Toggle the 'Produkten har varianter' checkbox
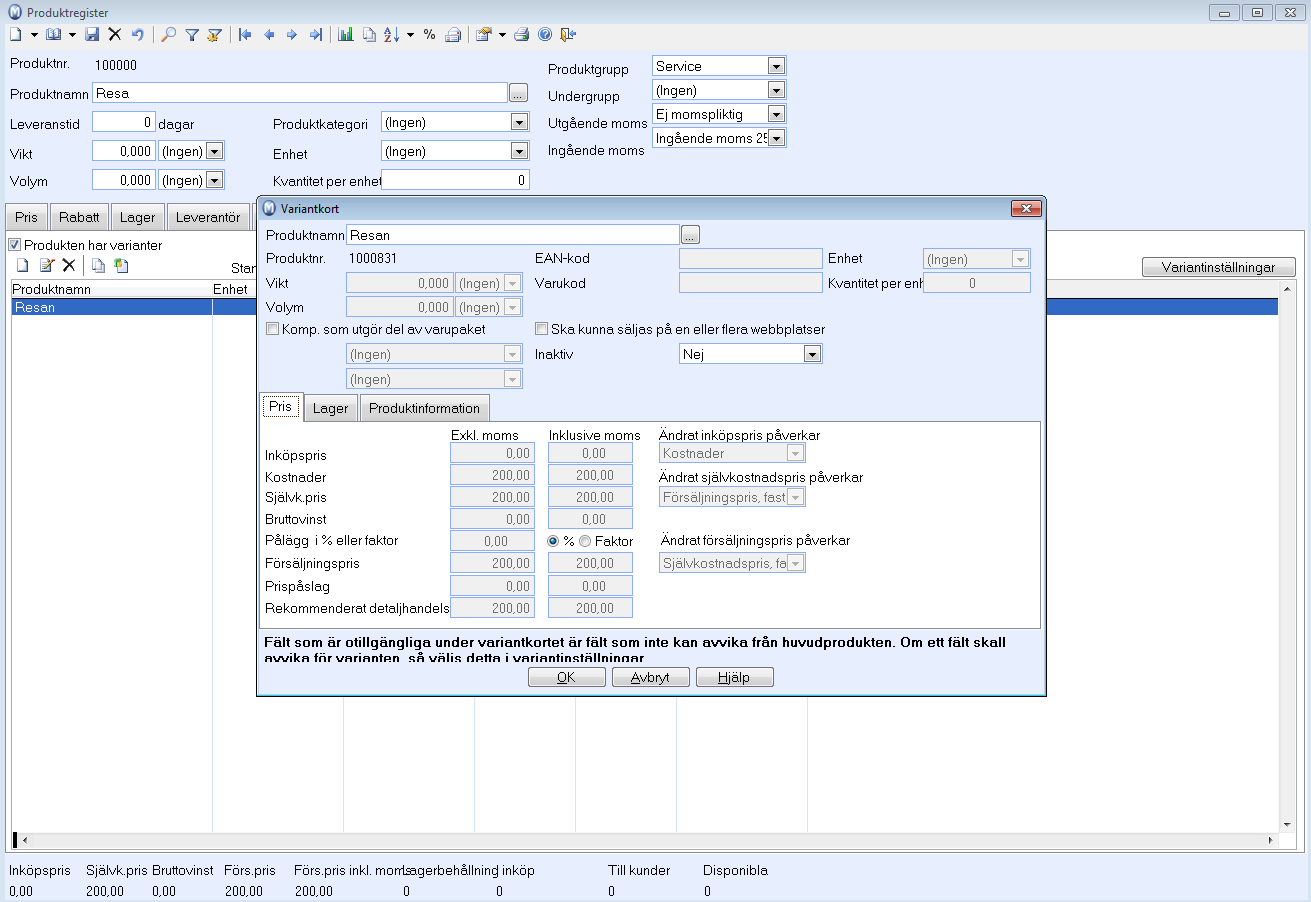Screen dimensions: 1311x902 (15, 245)
